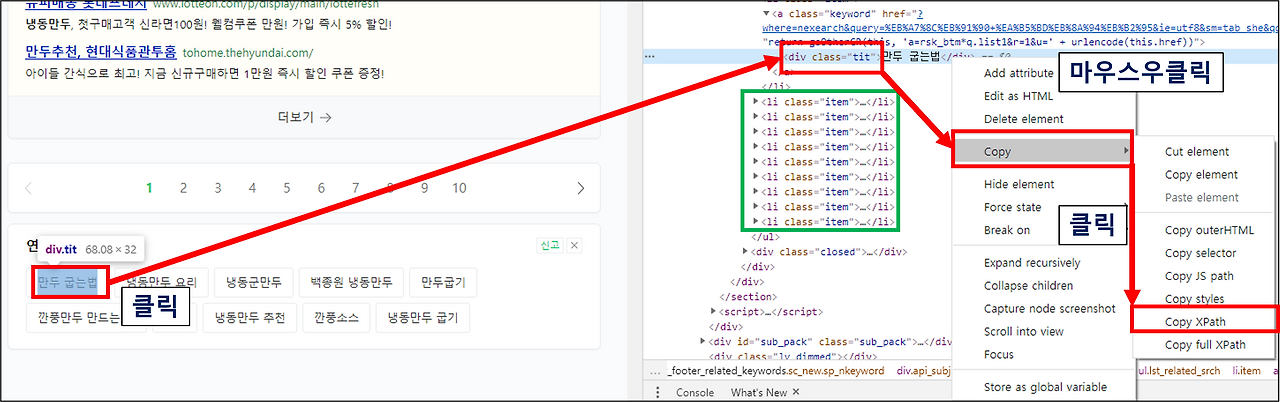The image size is (1280, 402).
Task: Select current page number 1
Action: pos(149,188)
